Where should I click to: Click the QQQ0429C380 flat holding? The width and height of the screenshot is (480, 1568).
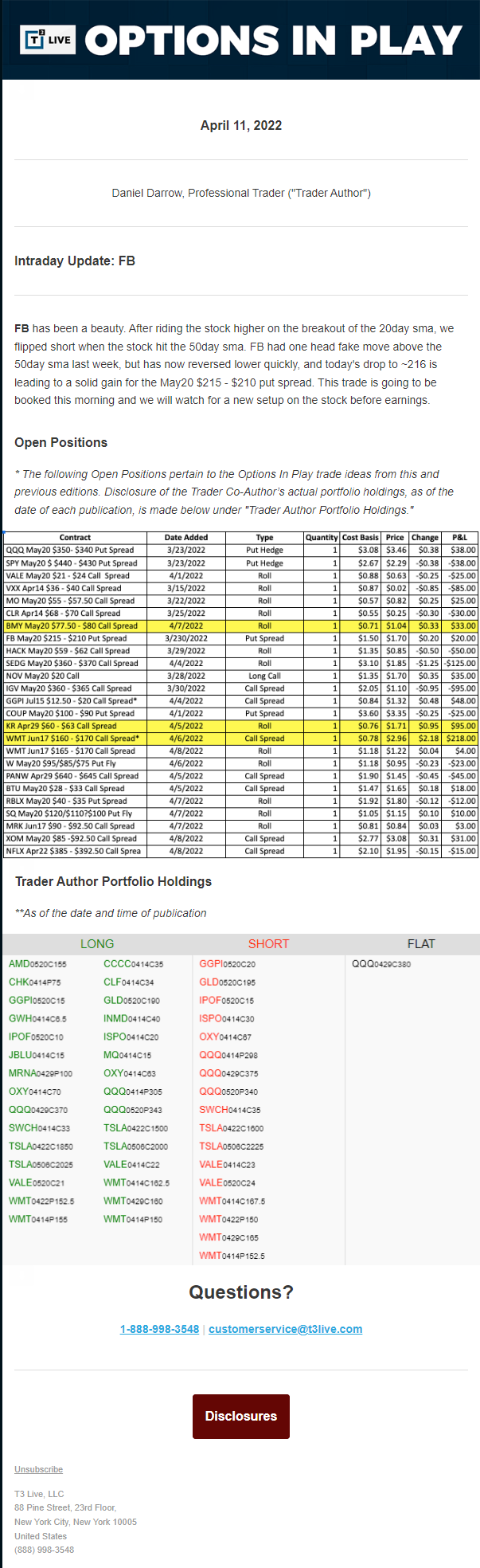click(381, 964)
